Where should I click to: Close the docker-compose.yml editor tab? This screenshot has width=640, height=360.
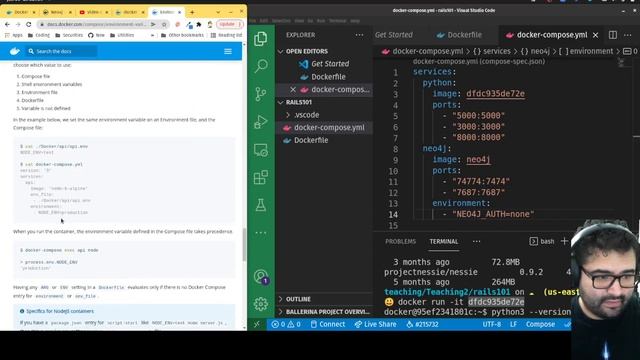(596, 35)
